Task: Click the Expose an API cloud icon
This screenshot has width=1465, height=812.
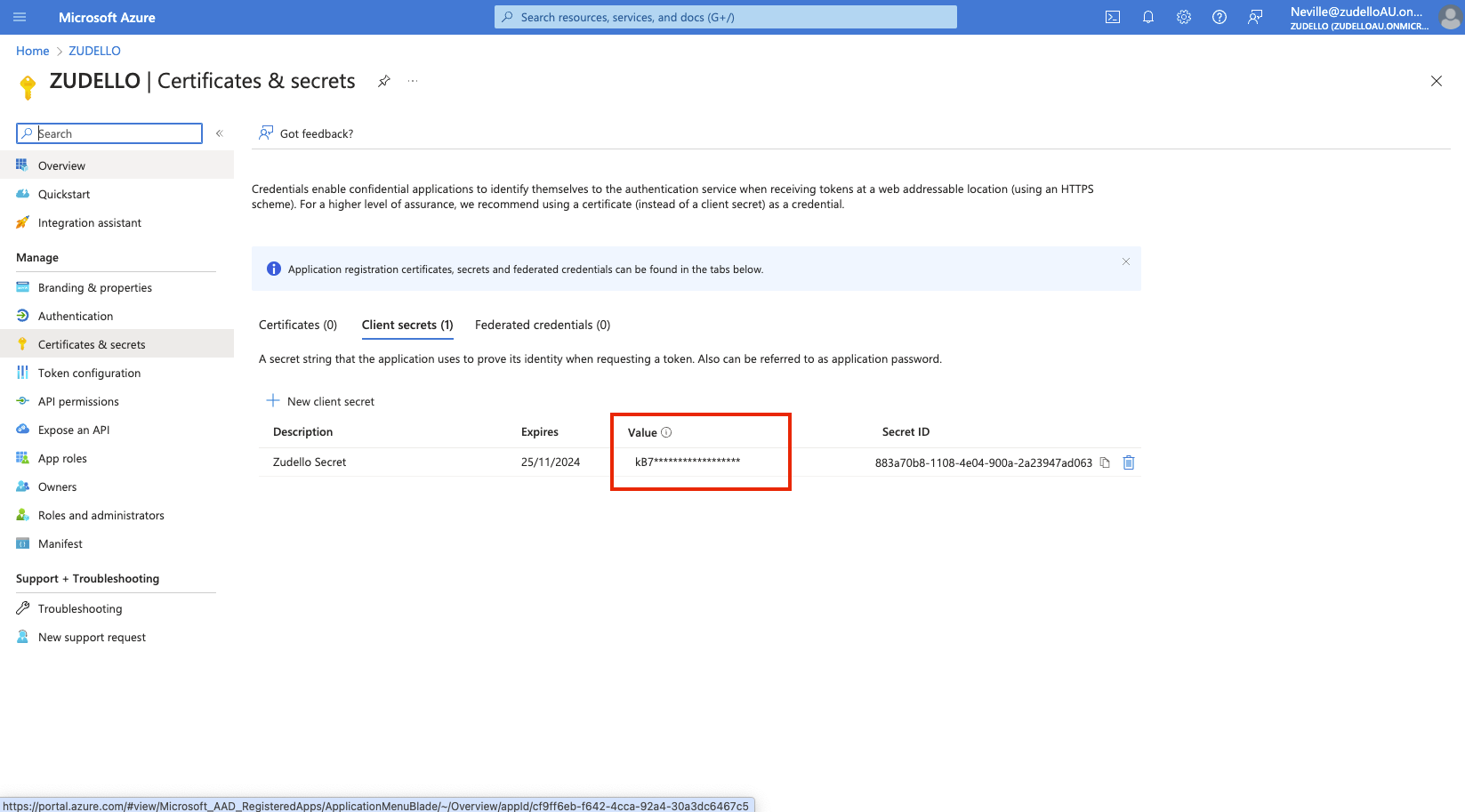Action: [x=22, y=430]
